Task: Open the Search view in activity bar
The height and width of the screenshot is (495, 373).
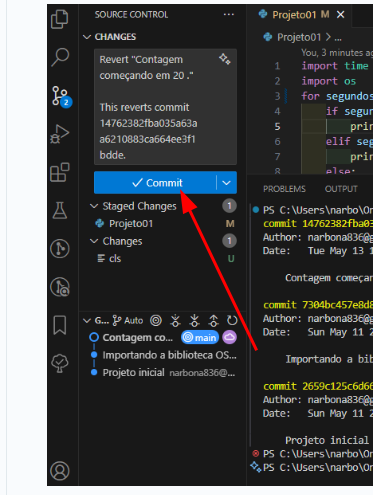Action: (x=60, y=57)
